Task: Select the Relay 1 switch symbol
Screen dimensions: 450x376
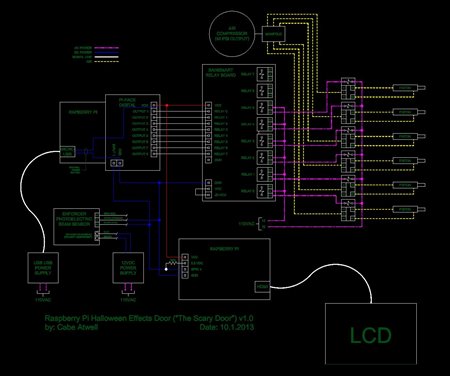Action: coord(265,74)
